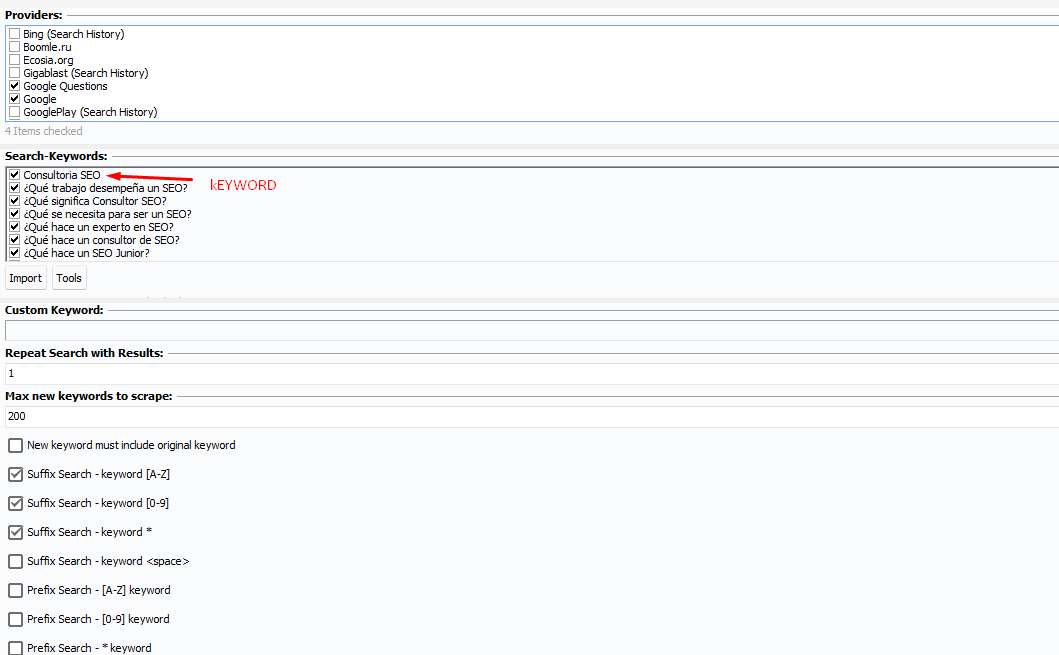Check the Bing (Search History) provider

click(x=14, y=34)
